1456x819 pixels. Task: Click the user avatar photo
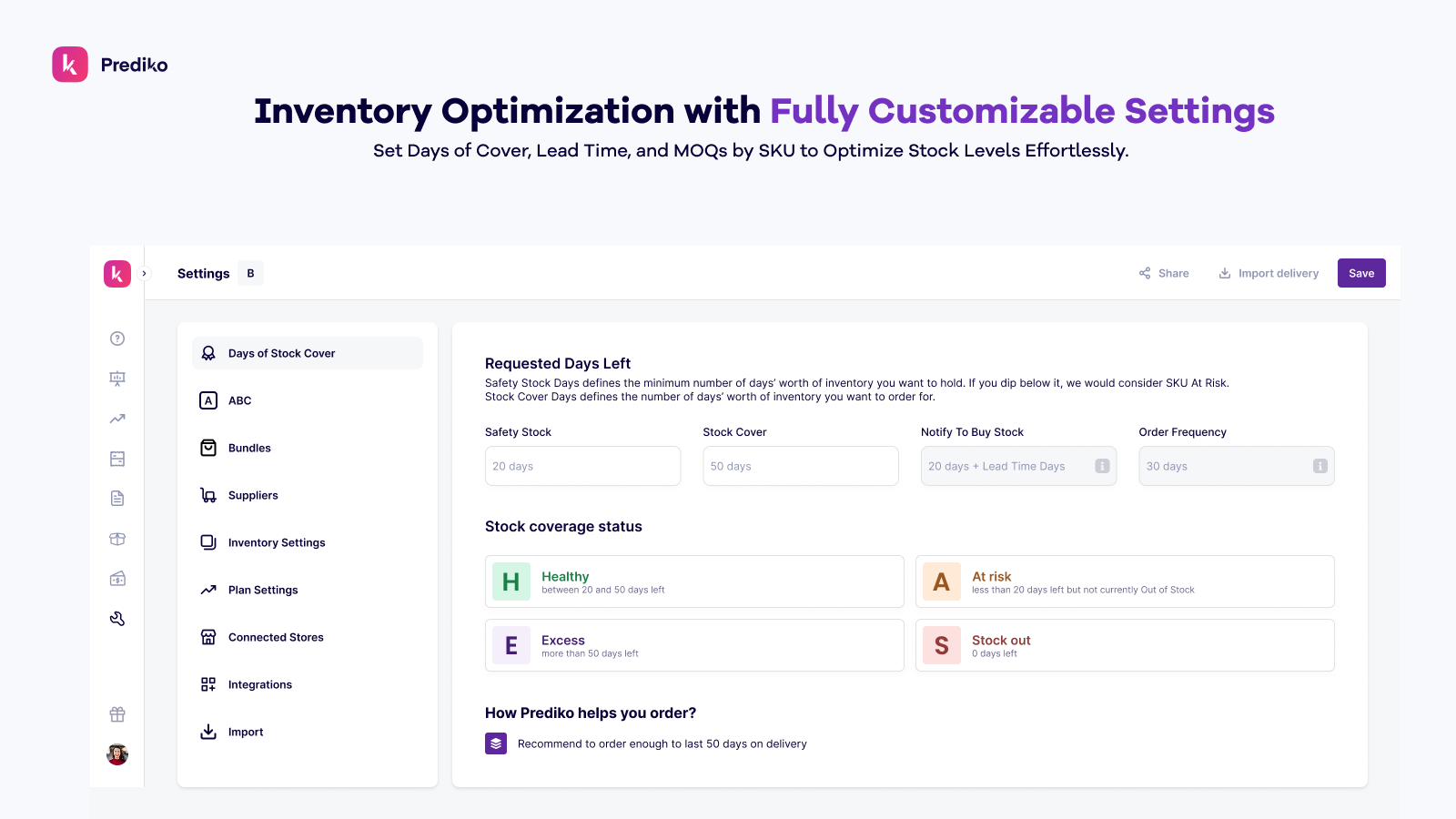pyautogui.click(x=117, y=754)
